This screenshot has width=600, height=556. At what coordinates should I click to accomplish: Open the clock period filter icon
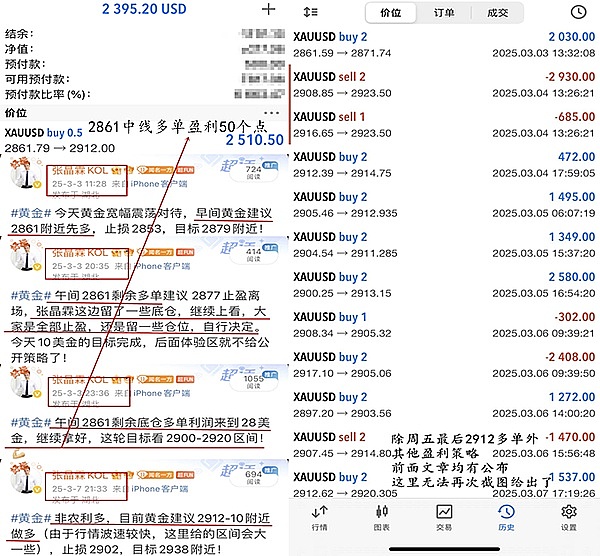pyautogui.click(x=578, y=12)
